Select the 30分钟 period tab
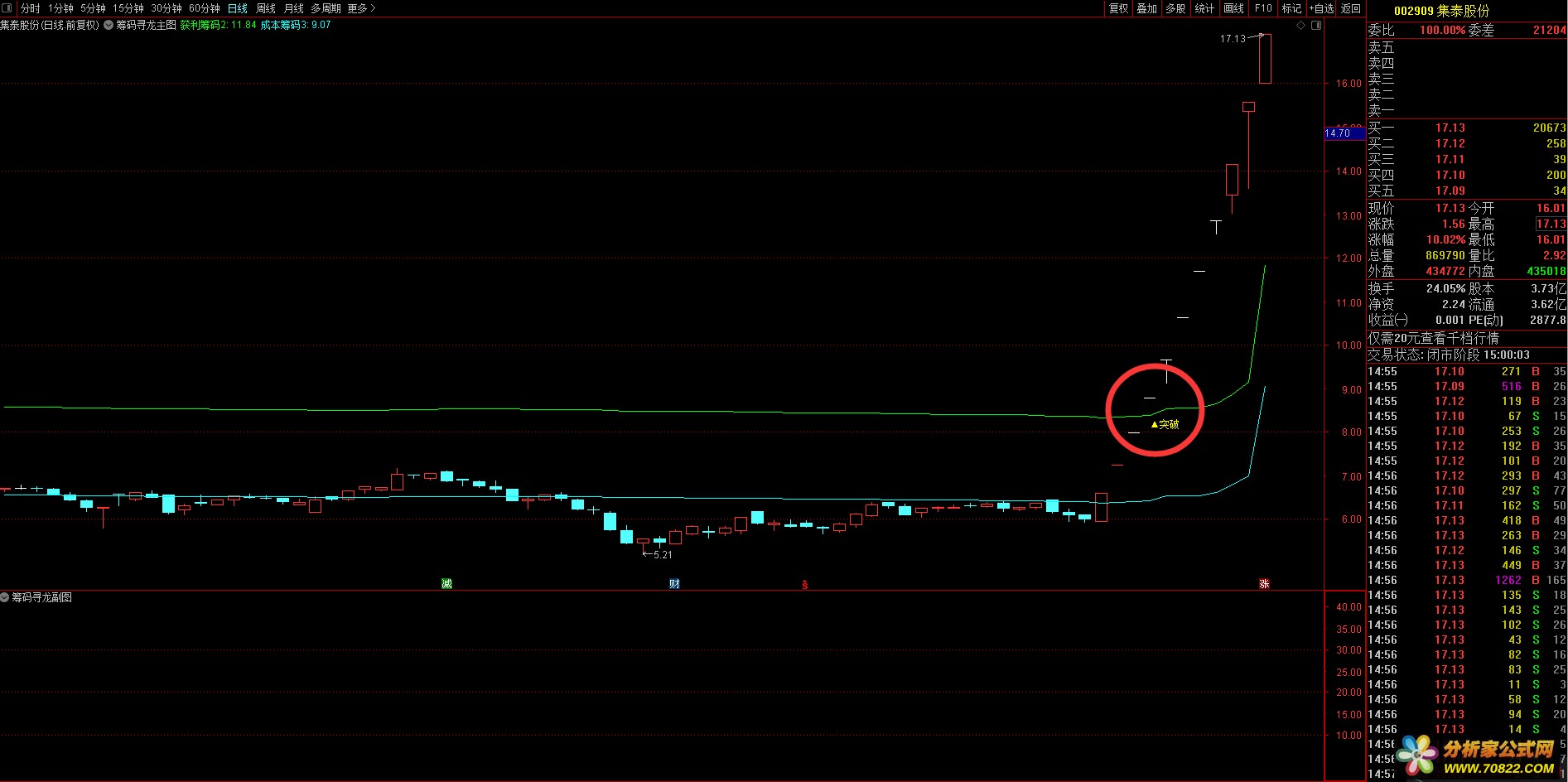The height and width of the screenshot is (782, 1568). 166,8
